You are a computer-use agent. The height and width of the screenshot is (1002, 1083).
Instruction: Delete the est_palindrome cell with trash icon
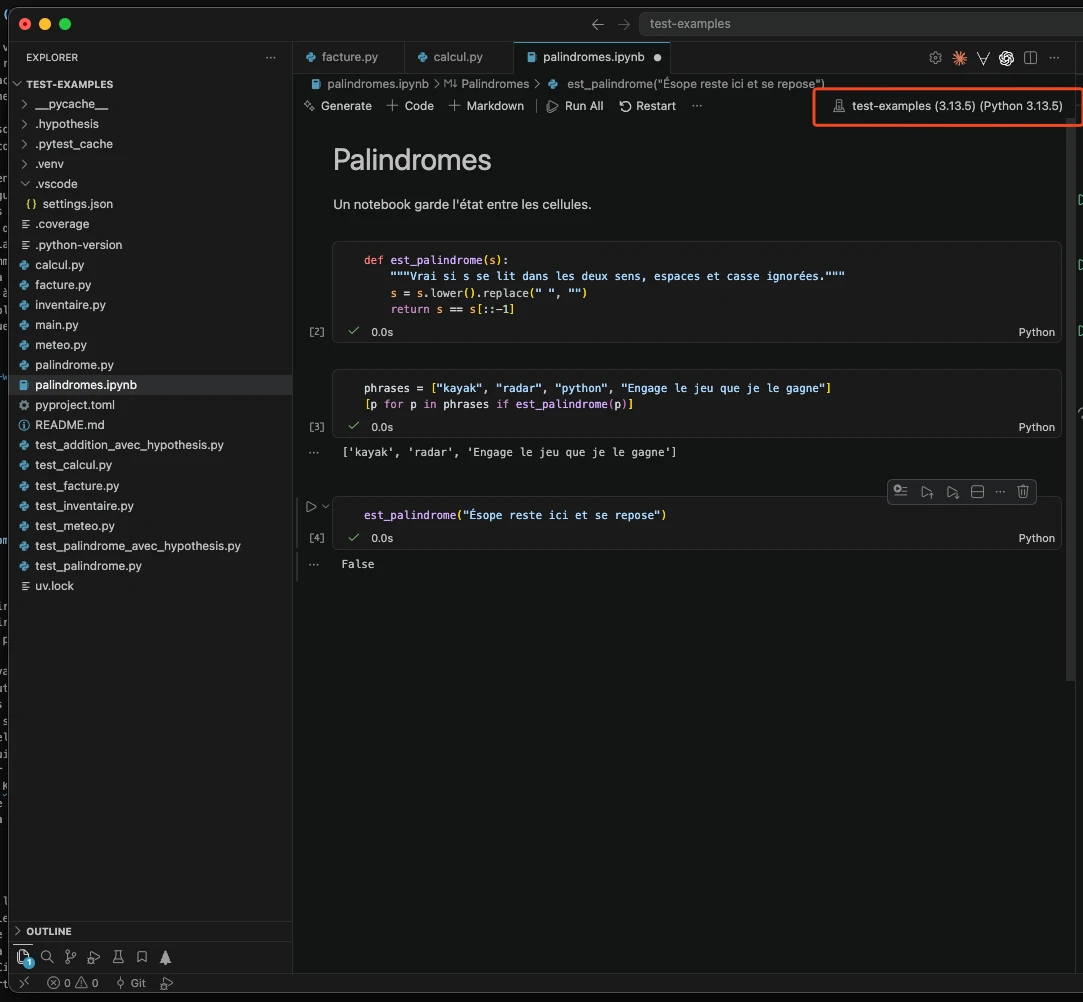(x=1023, y=492)
